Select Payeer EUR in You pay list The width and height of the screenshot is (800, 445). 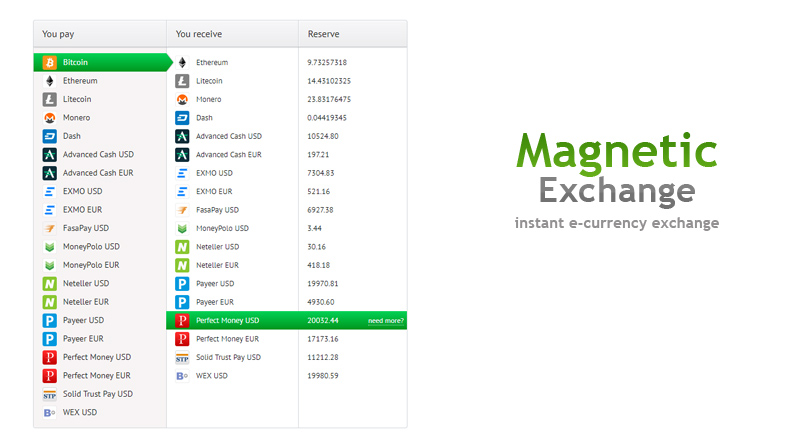coord(83,338)
